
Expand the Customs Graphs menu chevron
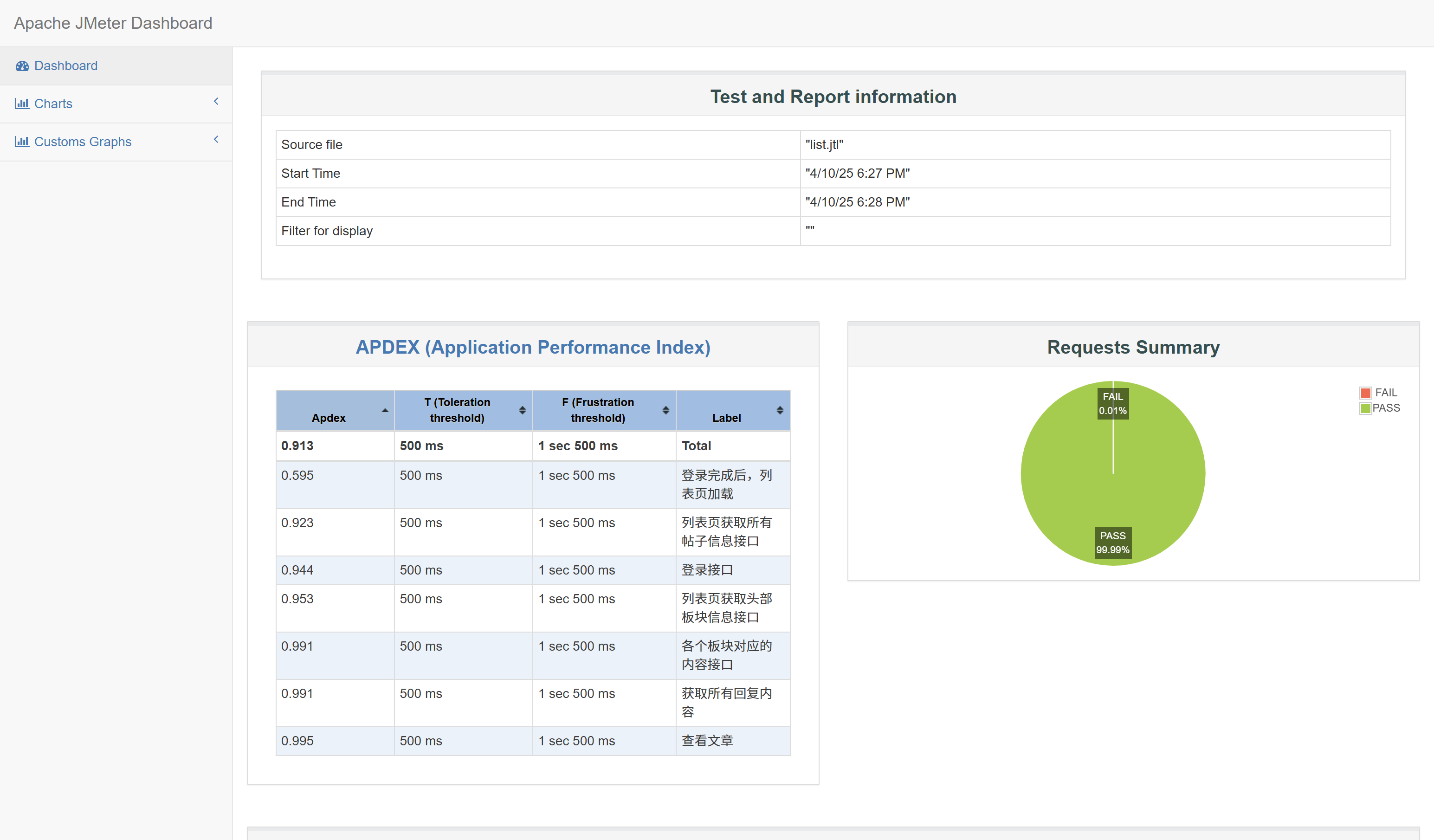click(x=216, y=139)
